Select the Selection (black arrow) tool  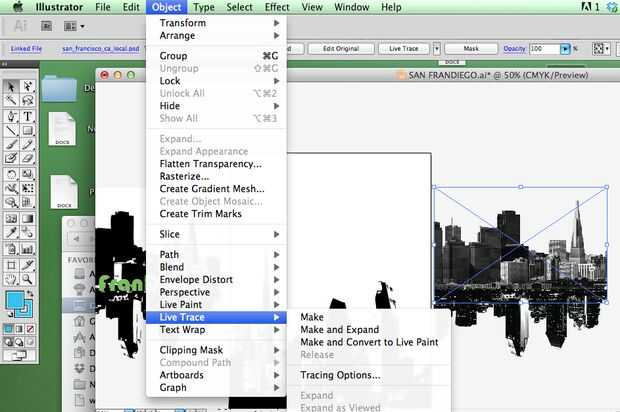[x=11, y=86]
